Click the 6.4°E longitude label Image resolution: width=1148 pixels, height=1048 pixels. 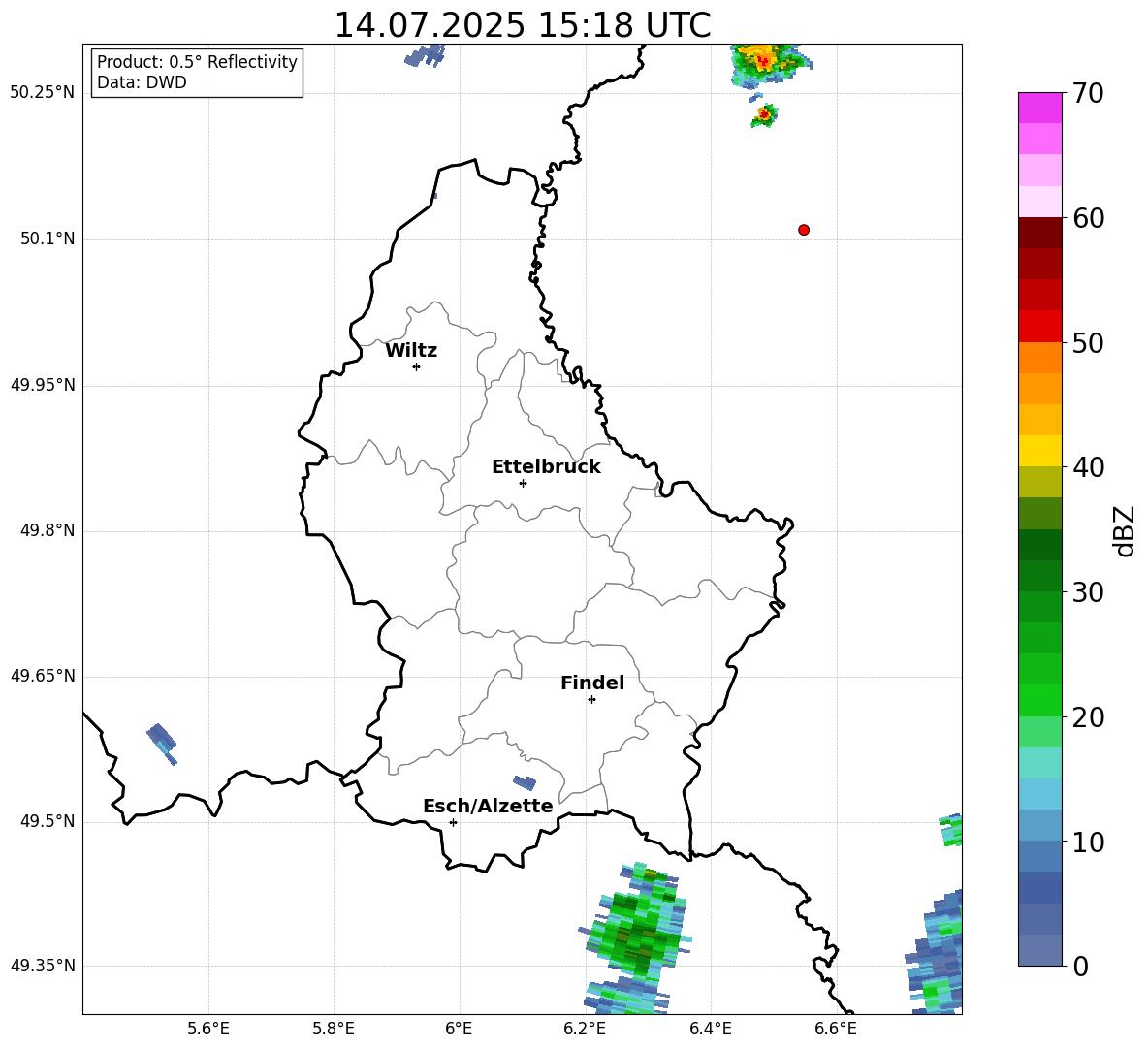coord(710,1029)
